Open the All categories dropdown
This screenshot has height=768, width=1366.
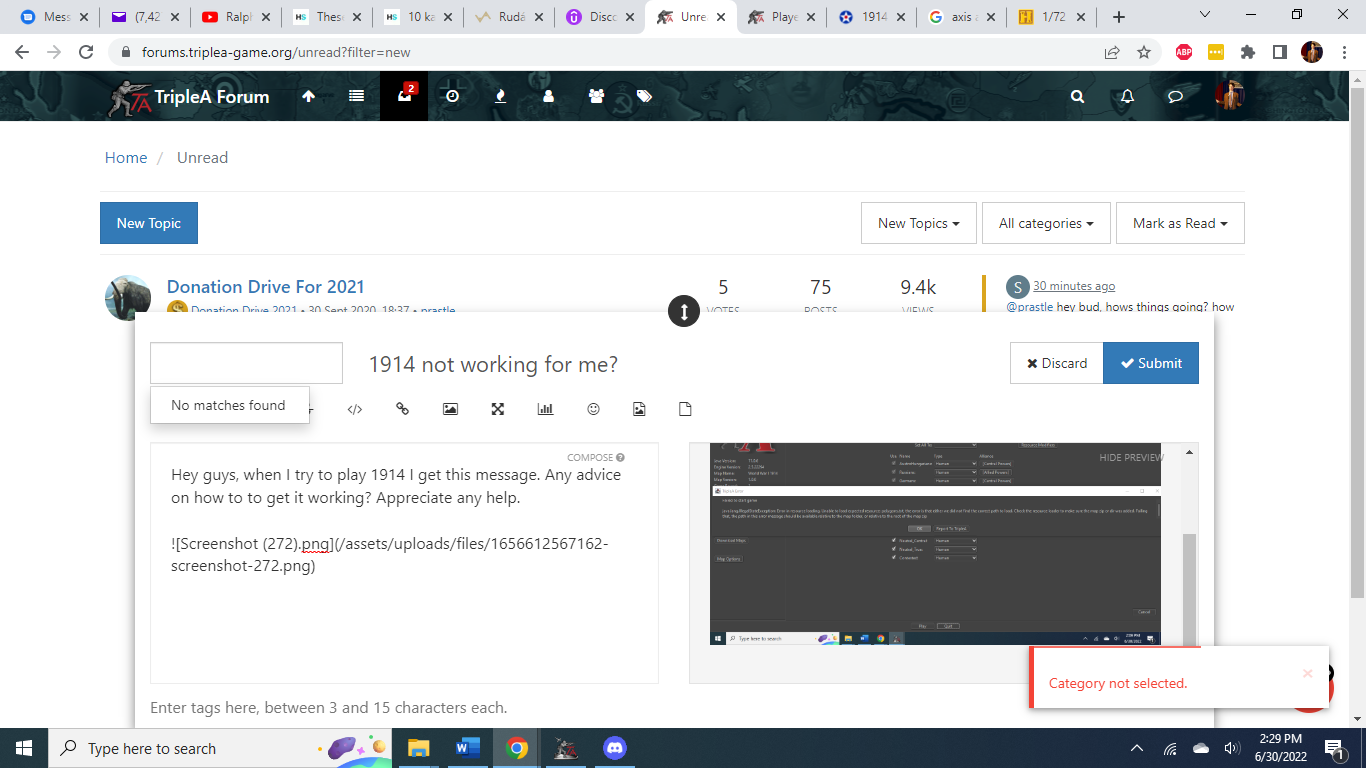1046,223
